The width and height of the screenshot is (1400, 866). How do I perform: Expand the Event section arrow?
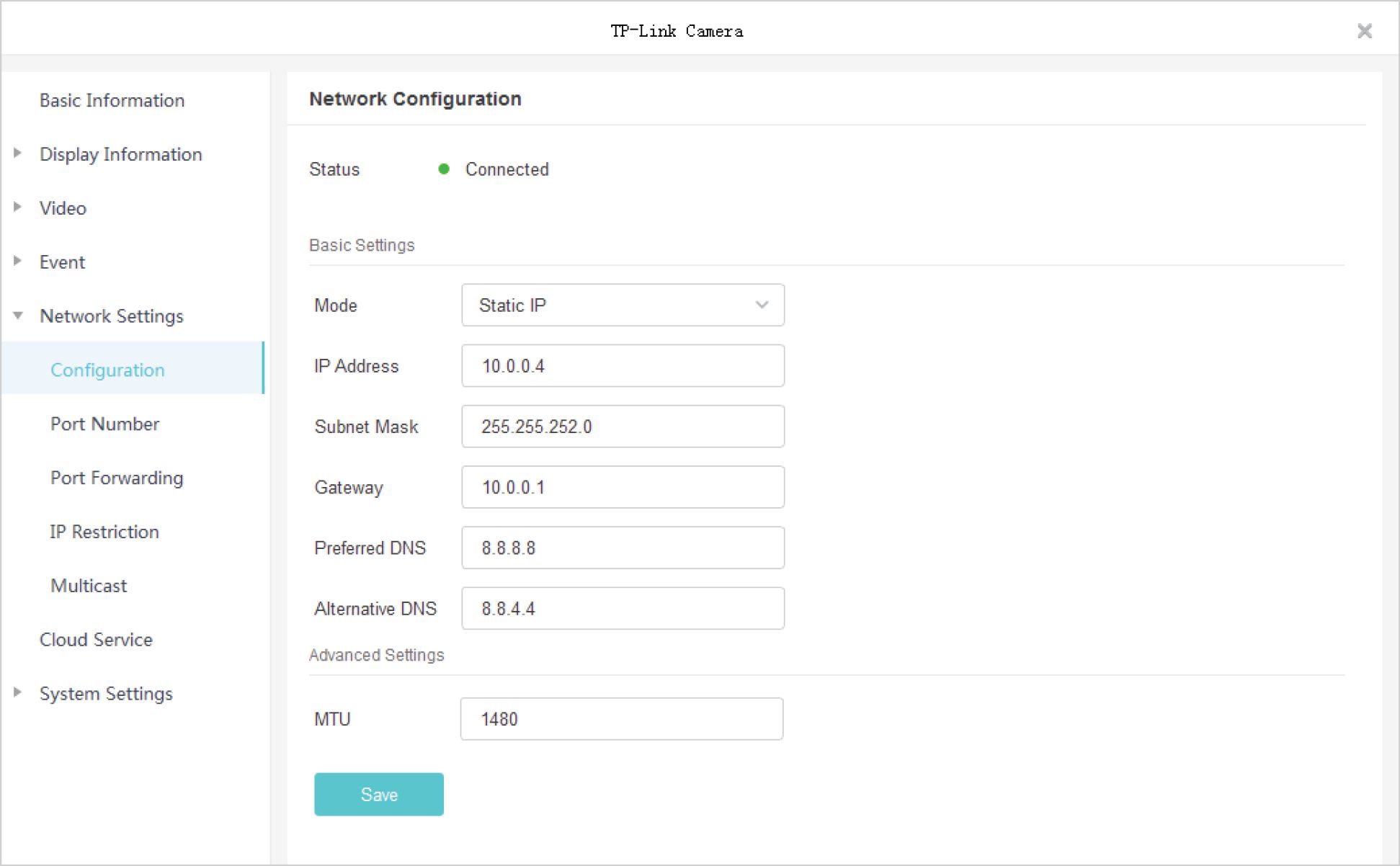click(17, 261)
